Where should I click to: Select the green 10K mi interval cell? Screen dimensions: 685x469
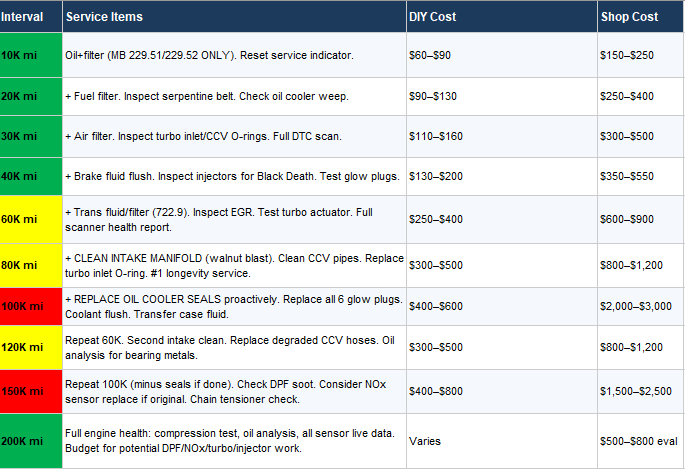[x=30, y=54]
